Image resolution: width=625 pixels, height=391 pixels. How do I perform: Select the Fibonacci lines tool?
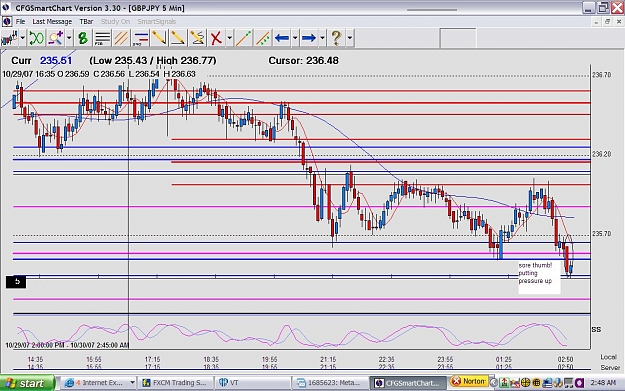click(102, 38)
